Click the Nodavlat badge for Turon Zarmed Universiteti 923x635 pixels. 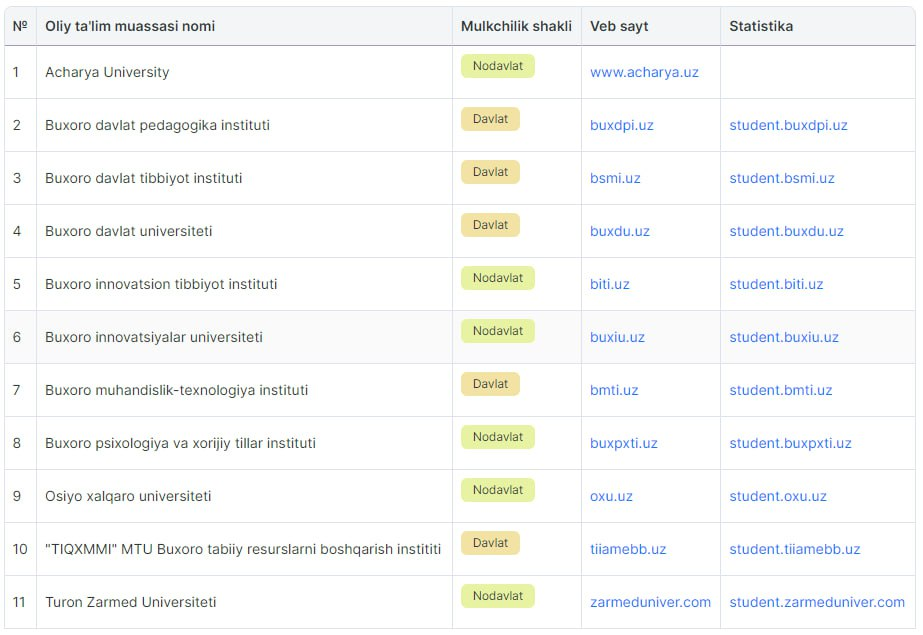click(498, 596)
